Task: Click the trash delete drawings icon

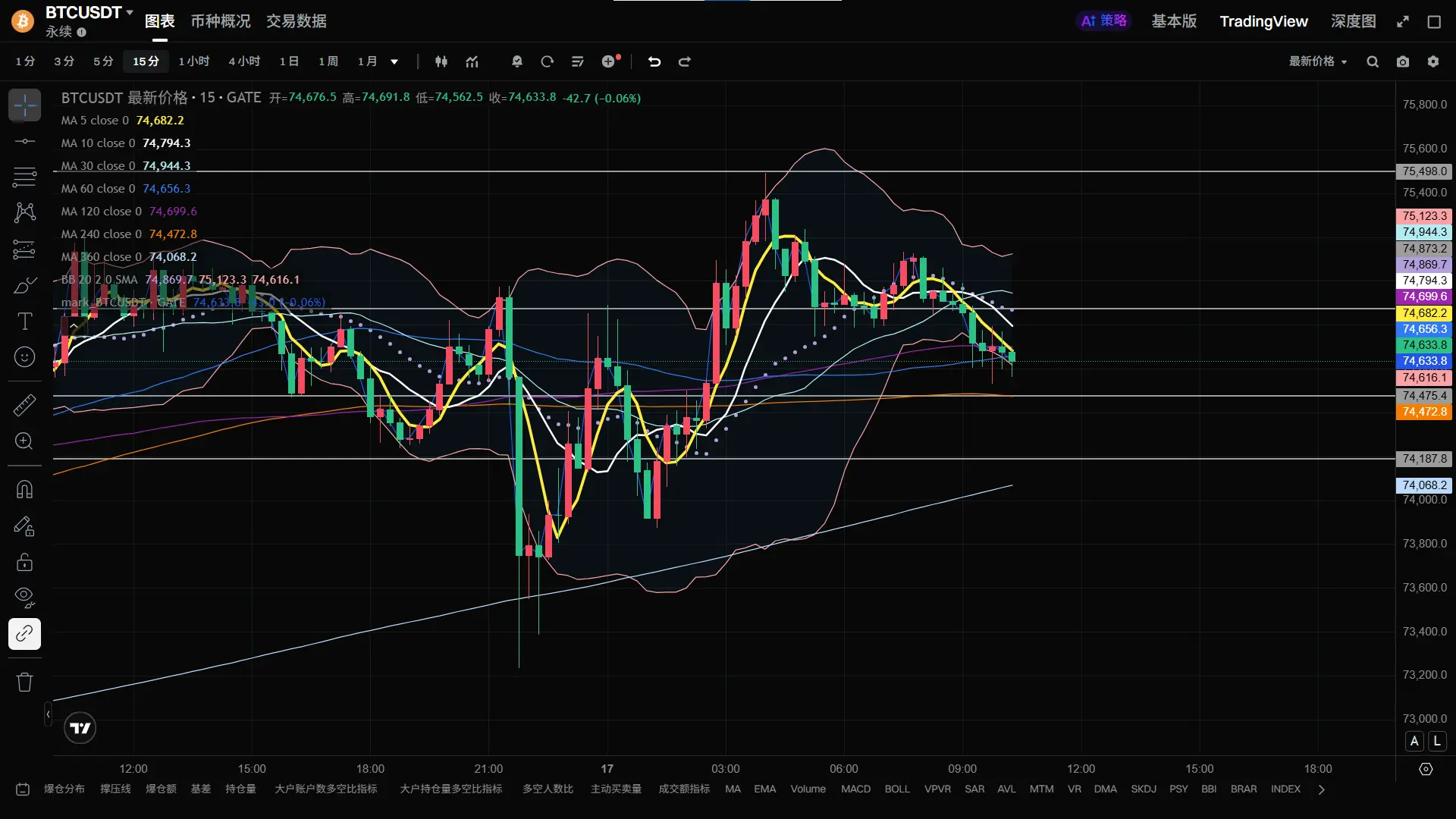Action: [24, 682]
